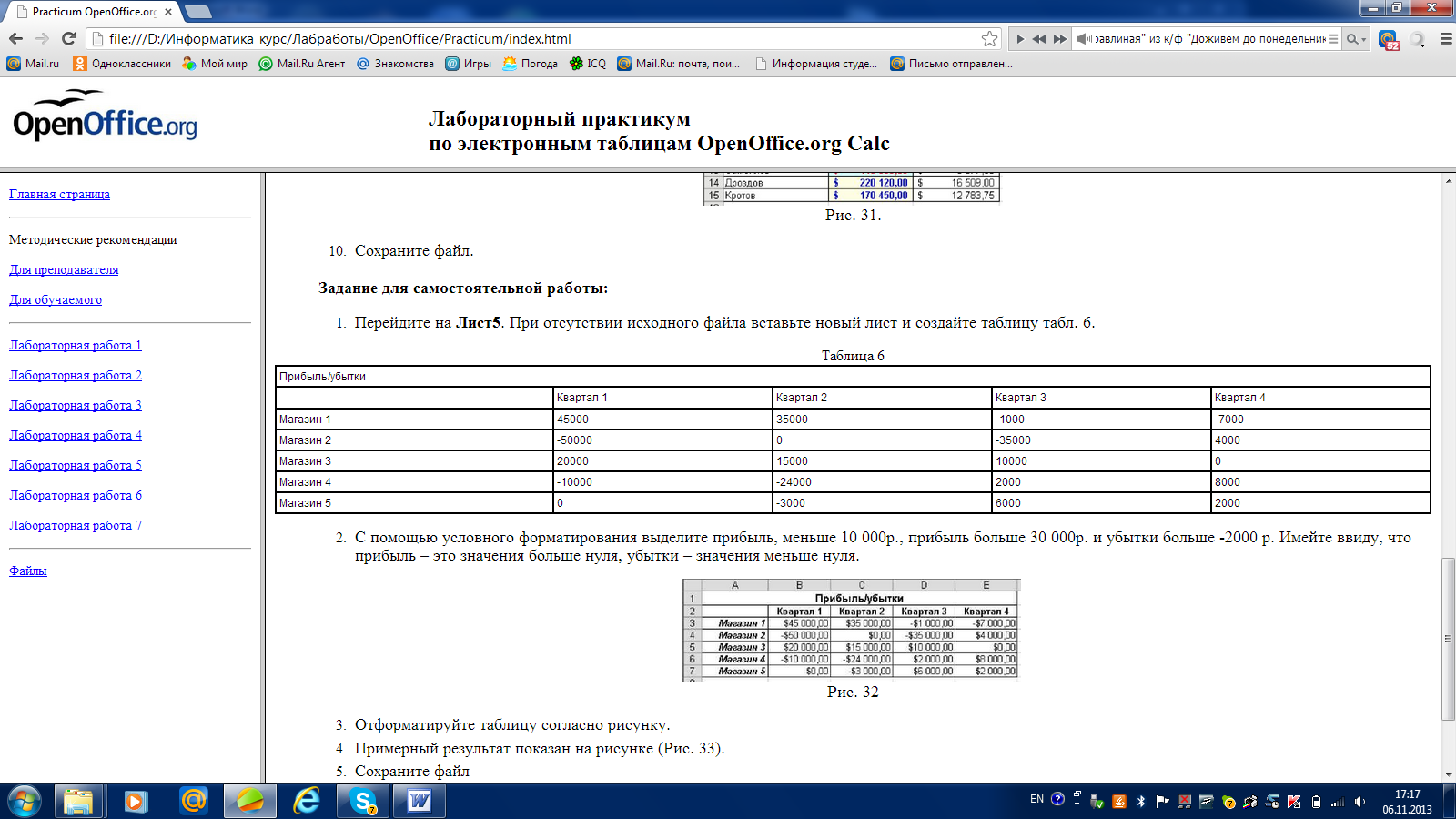Screen dimensions: 1456x819
Task: Open the music player playlist icon
Action: (1333, 39)
